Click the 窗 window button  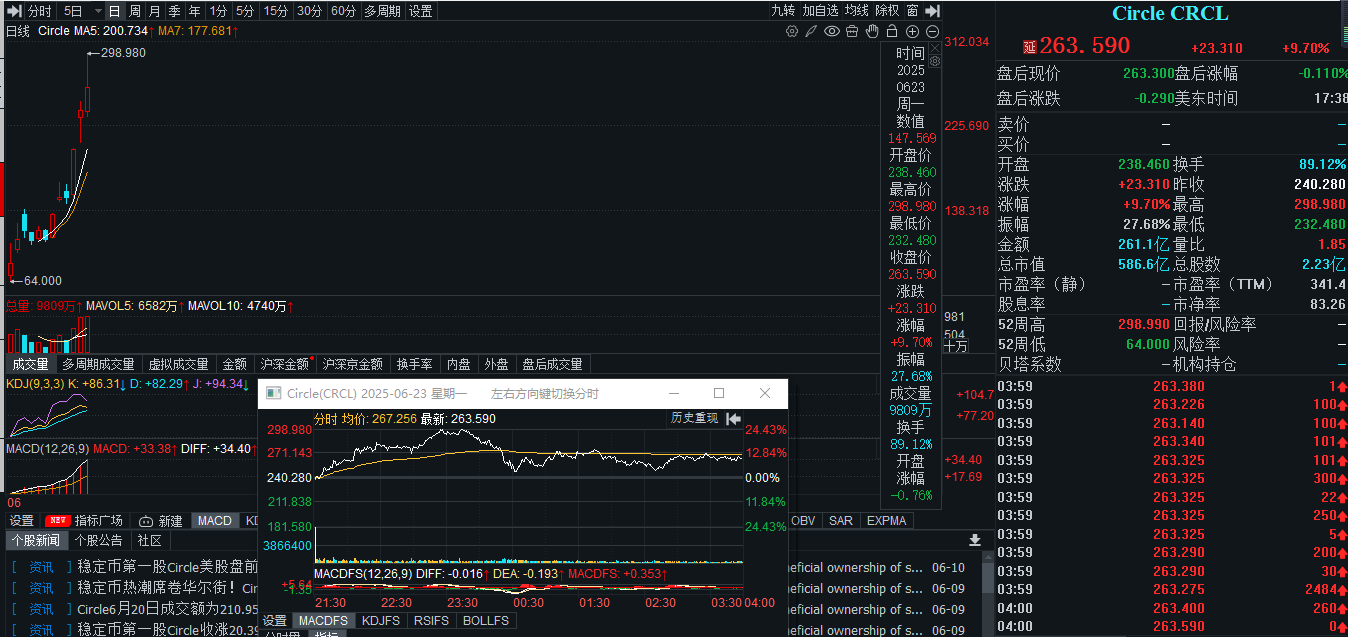tap(913, 11)
